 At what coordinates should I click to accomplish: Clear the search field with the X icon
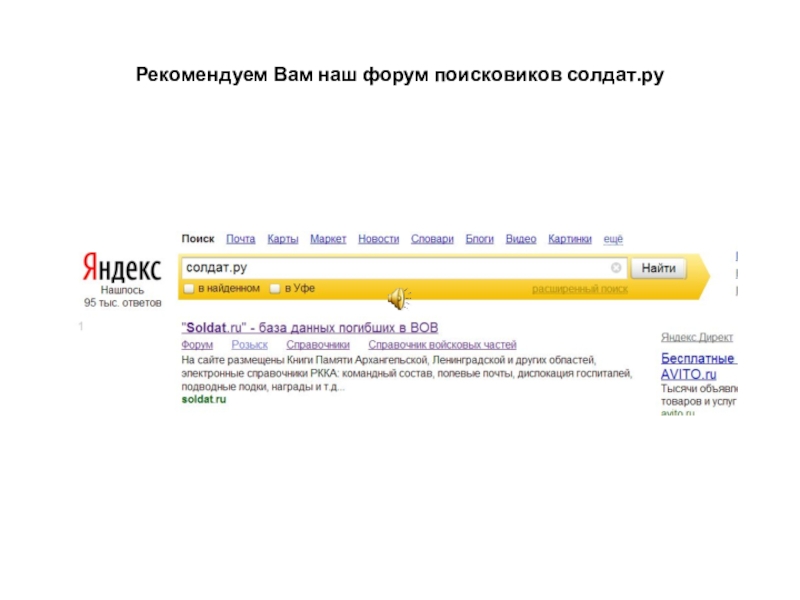click(616, 267)
